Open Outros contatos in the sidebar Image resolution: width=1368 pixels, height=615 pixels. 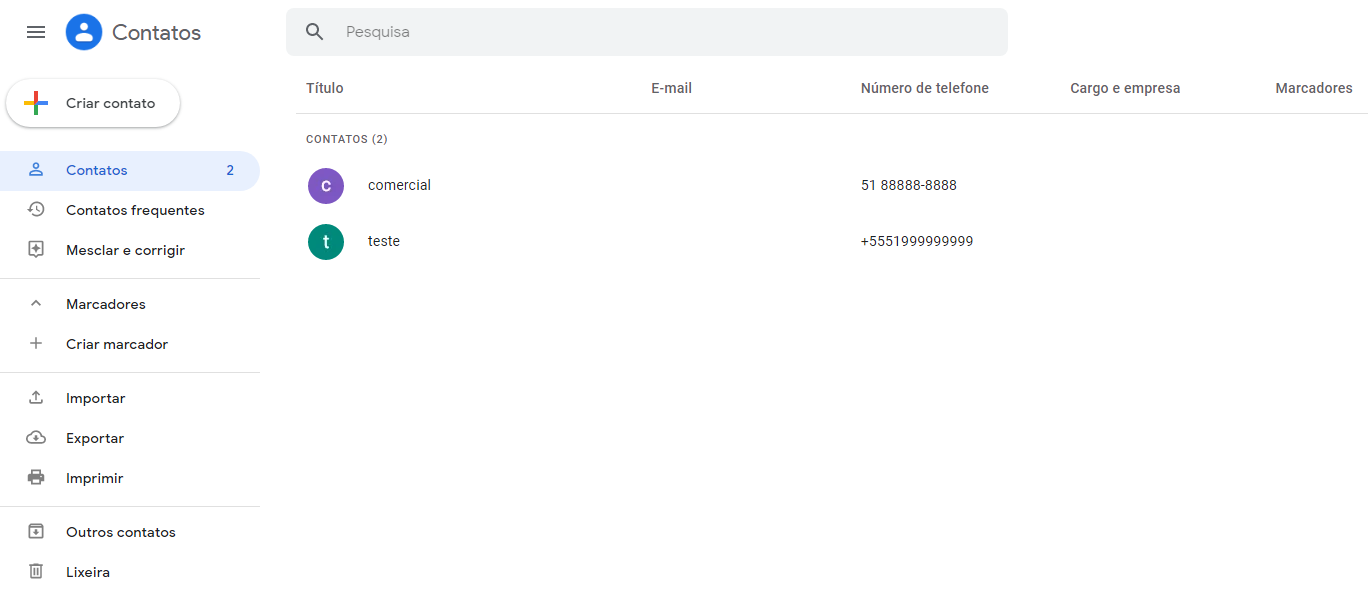pos(120,532)
